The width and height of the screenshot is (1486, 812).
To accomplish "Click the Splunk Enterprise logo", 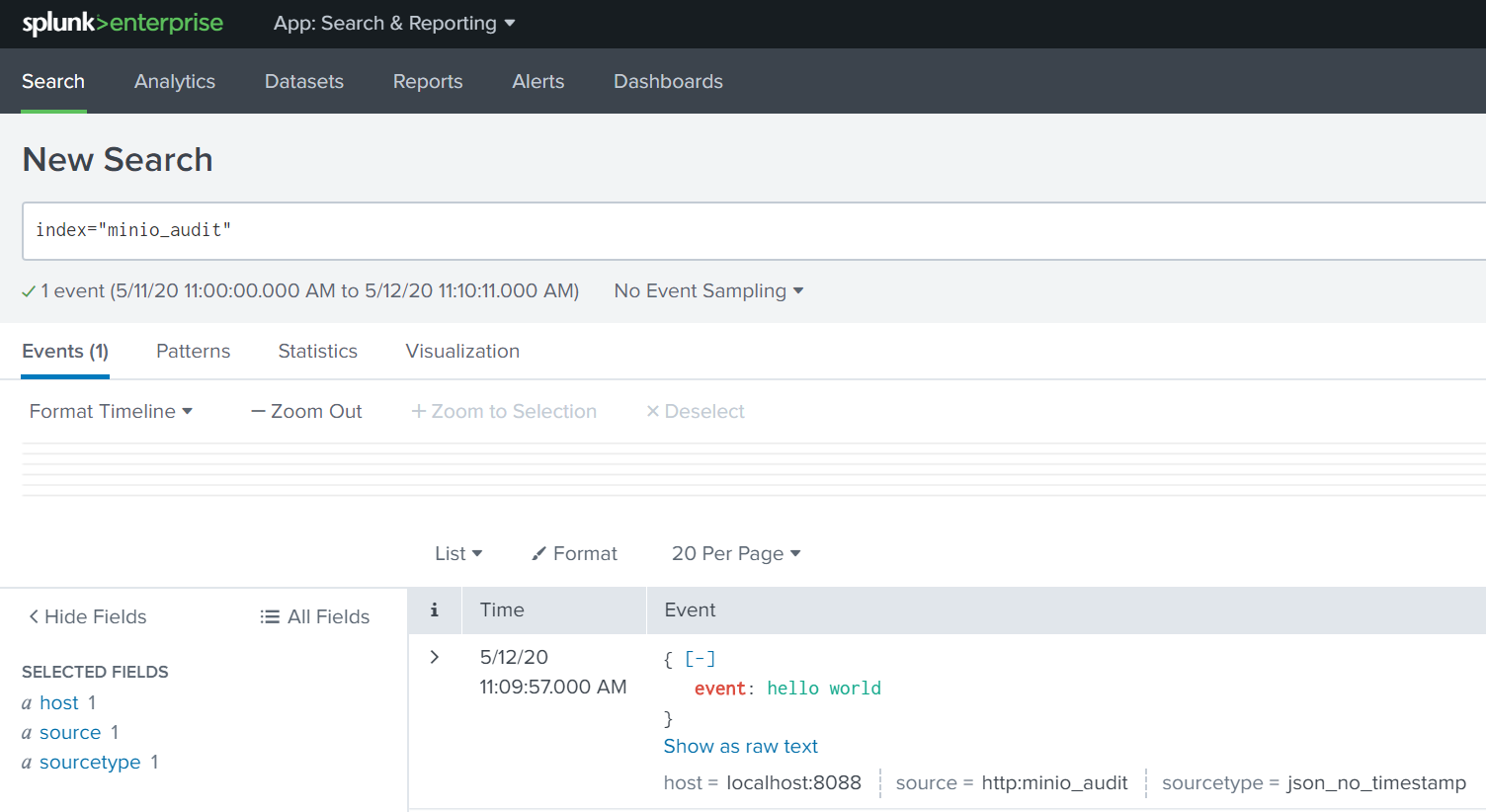I will [123, 22].
